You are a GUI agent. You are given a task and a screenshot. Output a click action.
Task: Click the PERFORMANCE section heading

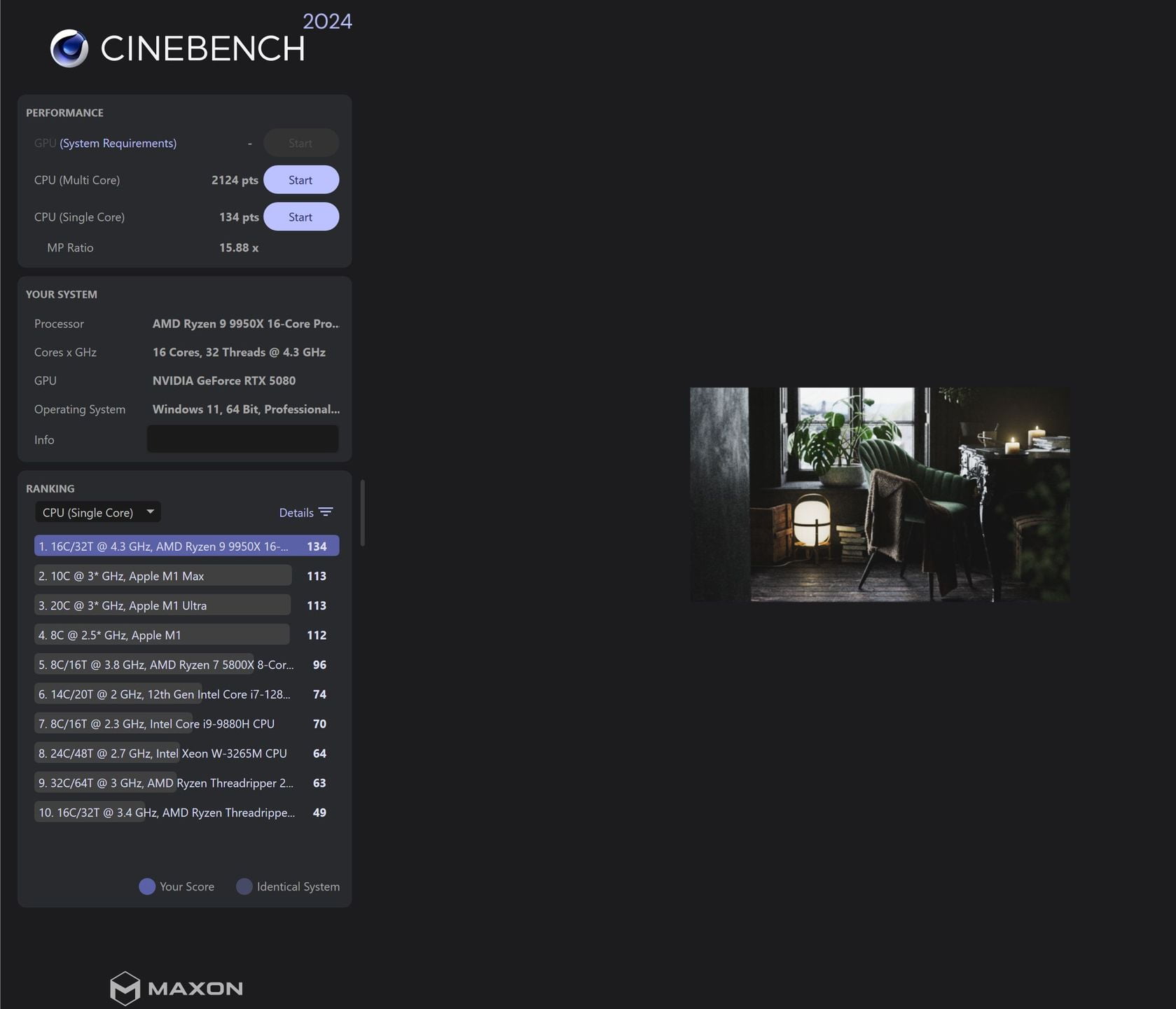click(64, 113)
